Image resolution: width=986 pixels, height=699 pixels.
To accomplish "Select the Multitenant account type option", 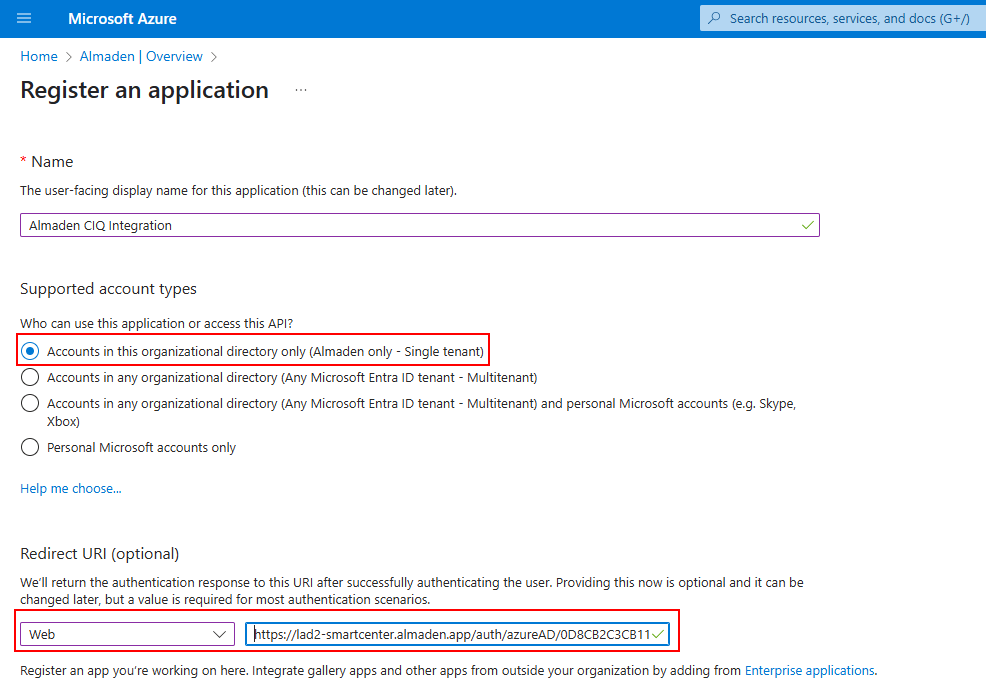I will click(30, 377).
